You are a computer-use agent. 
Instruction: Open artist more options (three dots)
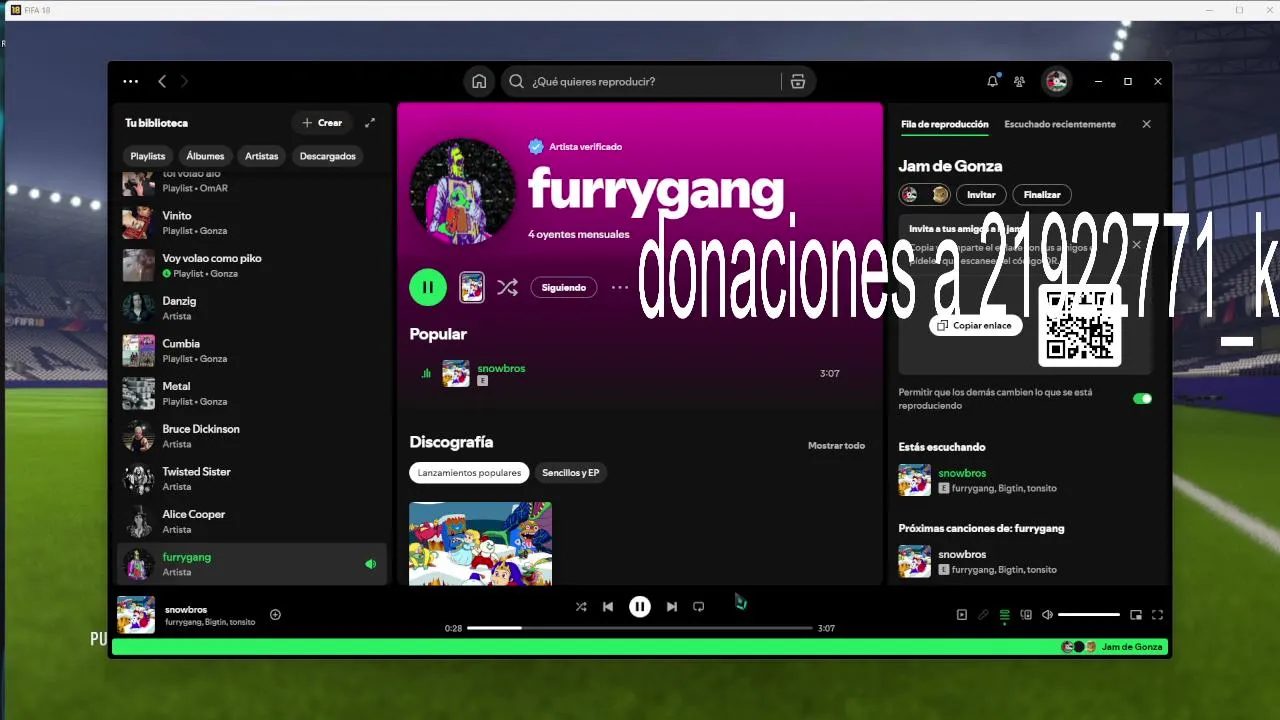point(620,287)
